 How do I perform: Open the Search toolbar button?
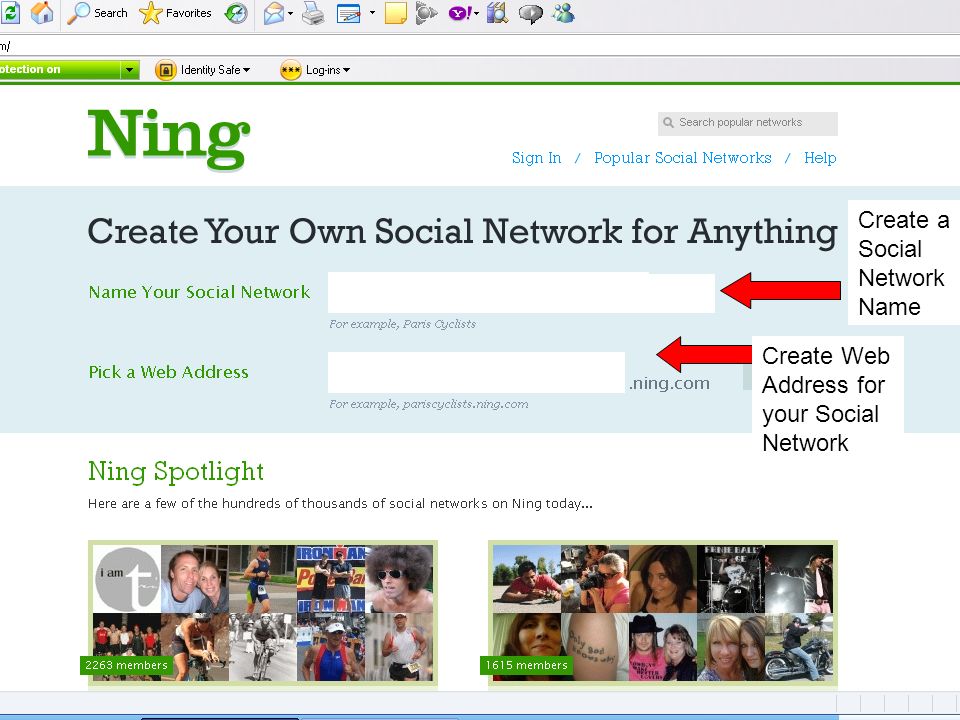97,13
